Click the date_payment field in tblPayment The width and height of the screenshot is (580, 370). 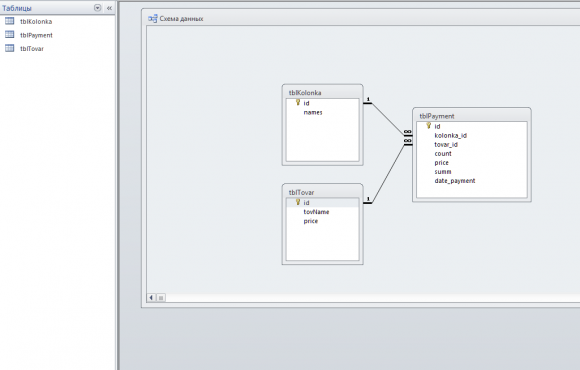[x=455, y=181]
